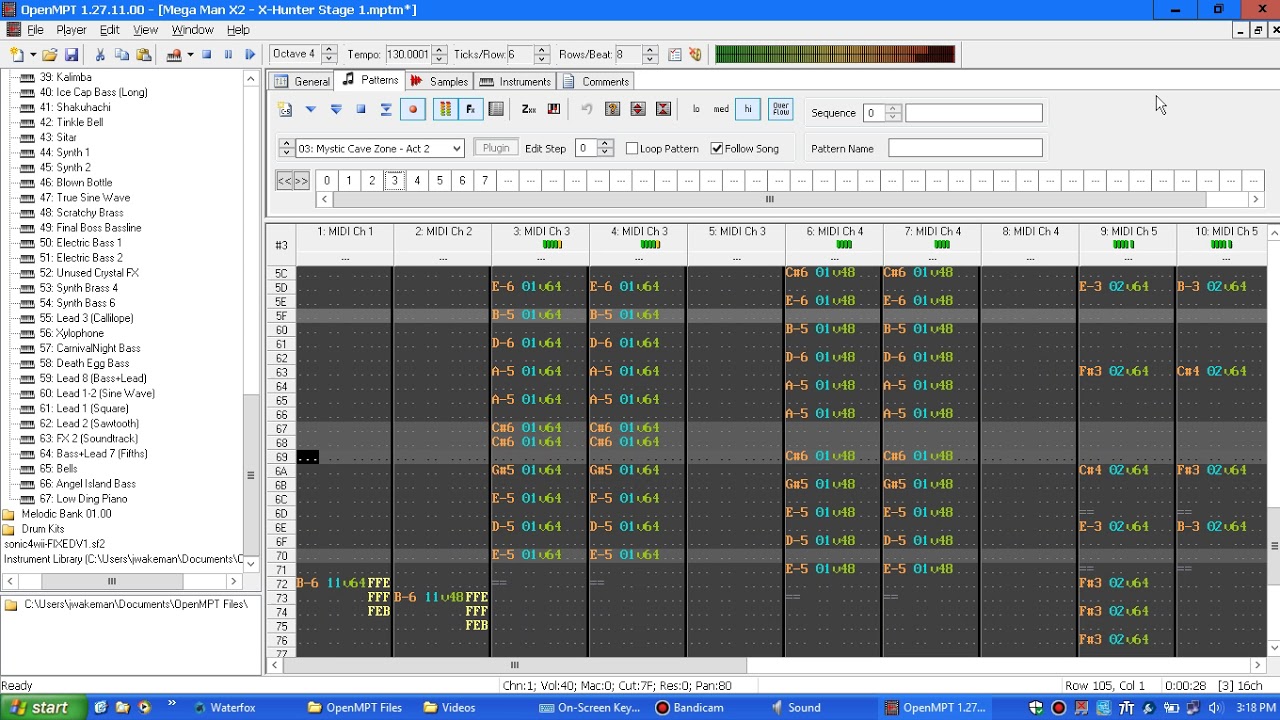Image resolution: width=1280 pixels, height=720 pixels.
Task: Open the song properties icon
Action: point(675,55)
